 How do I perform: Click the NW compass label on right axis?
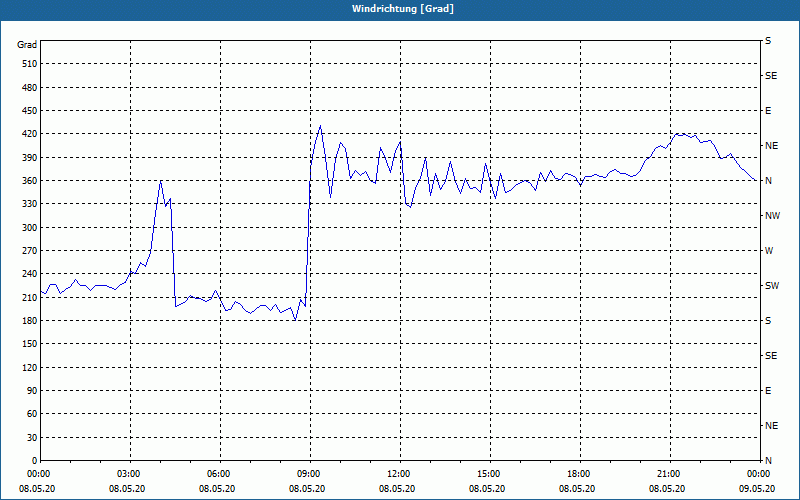pyautogui.click(x=772, y=216)
